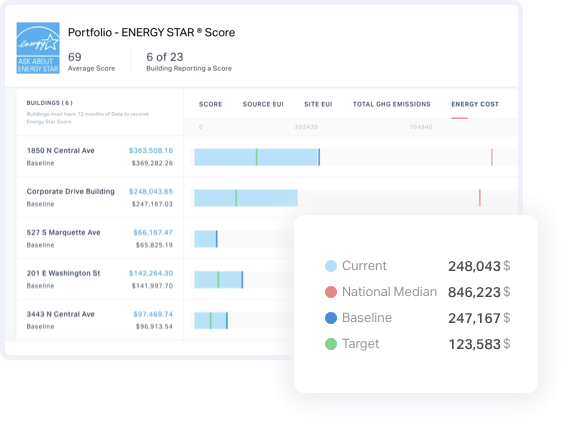Click the ENERGY STAR logo badge

[x=38, y=48]
